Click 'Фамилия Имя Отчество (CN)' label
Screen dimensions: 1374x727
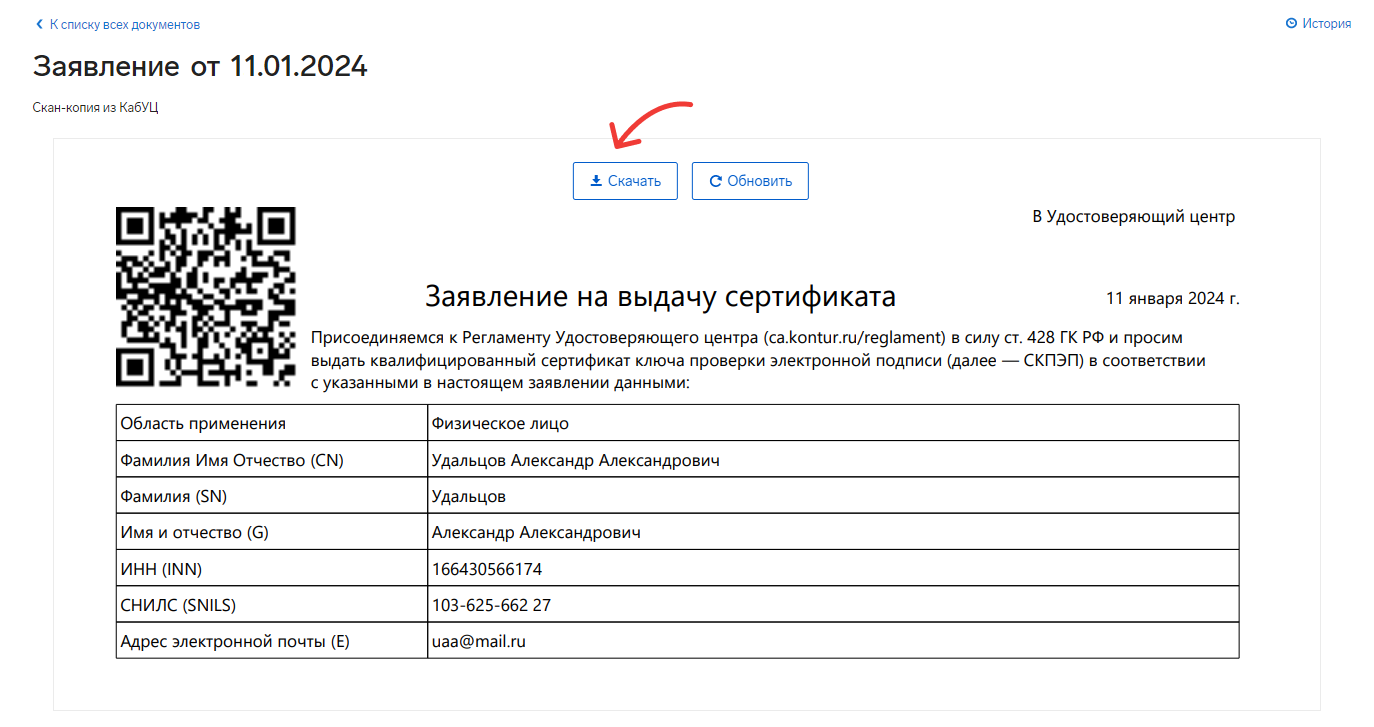click(233, 460)
